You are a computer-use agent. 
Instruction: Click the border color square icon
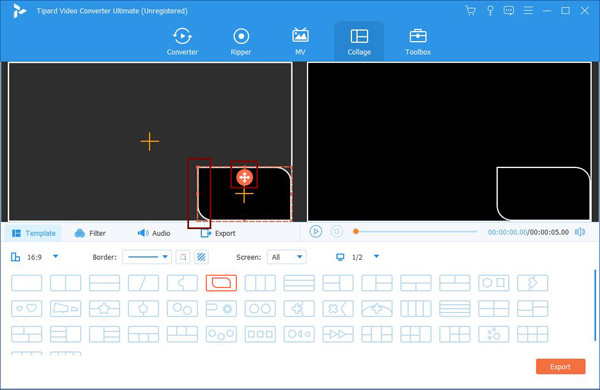tap(183, 257)
